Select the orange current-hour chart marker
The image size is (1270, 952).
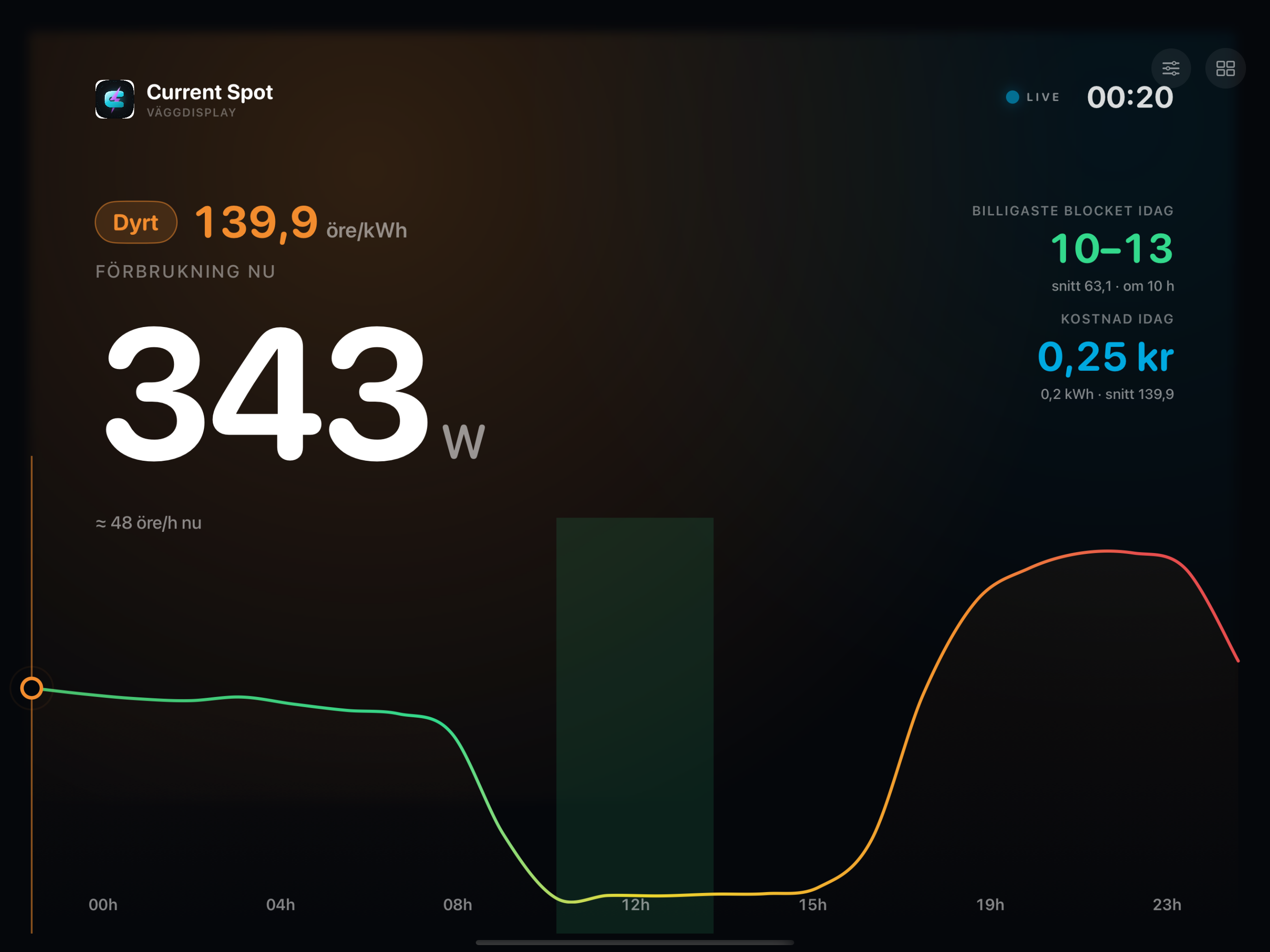31,687
